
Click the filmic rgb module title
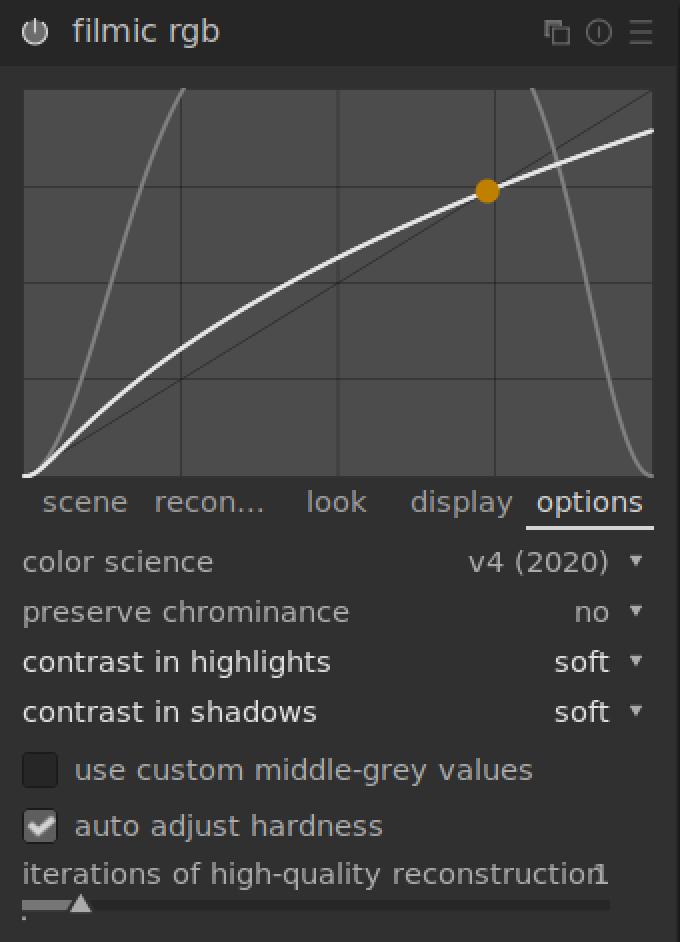point(146,32)
